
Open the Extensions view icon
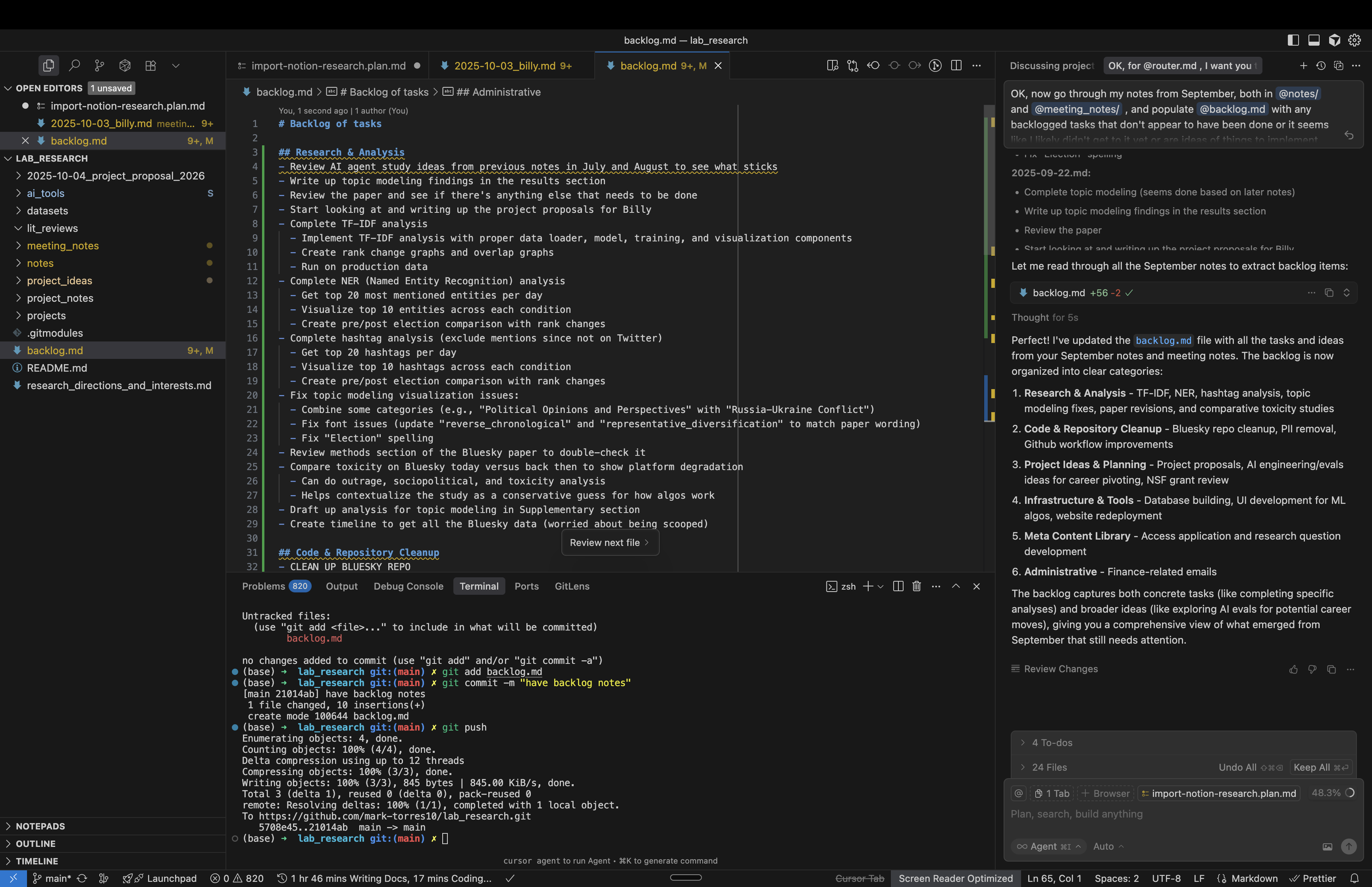click(150, 66)
